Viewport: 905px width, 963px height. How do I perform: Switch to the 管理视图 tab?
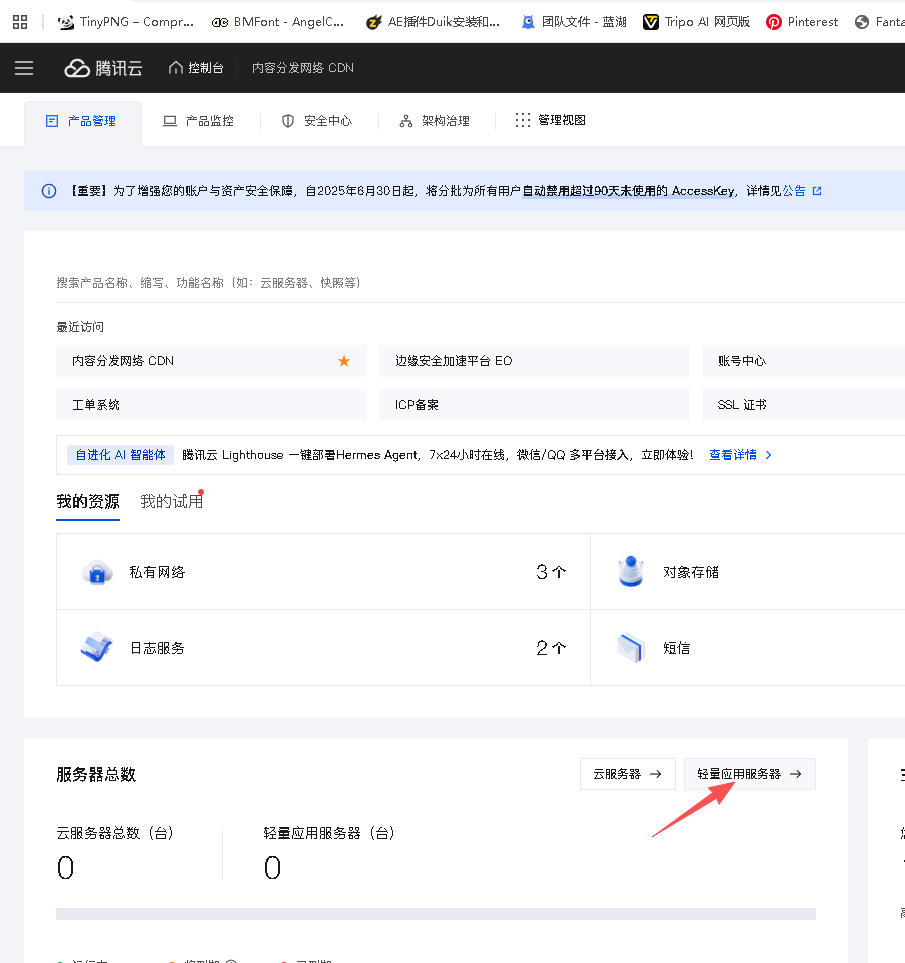click(x=551, y=120)
